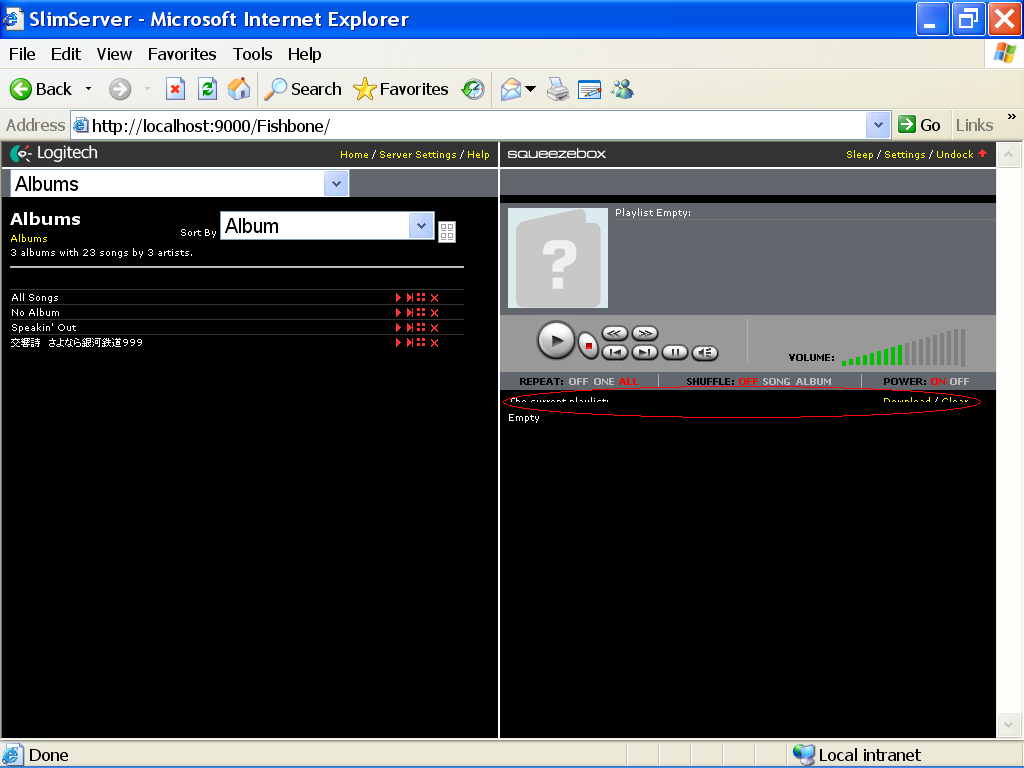The height and width of the screenshot is (768, 1024).
Task: Click the rewind button in player
Action: point(614,333)
